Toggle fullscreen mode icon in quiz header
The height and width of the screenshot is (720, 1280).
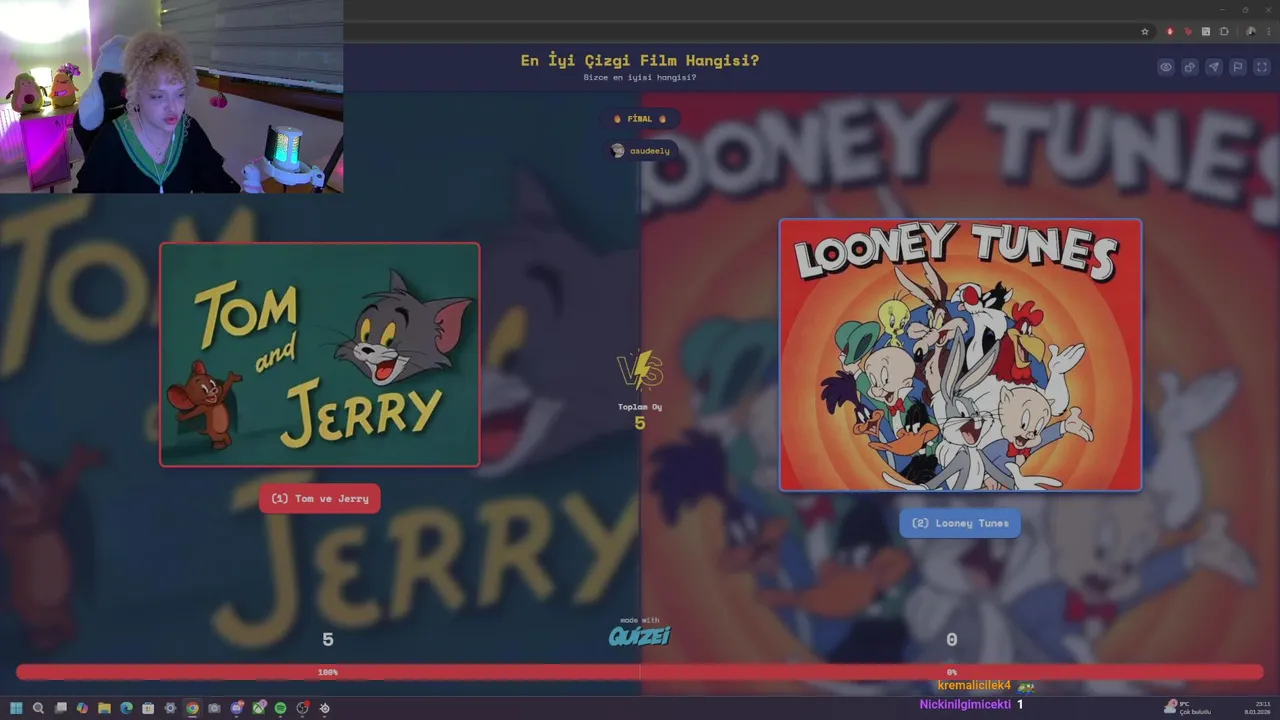1262,67
